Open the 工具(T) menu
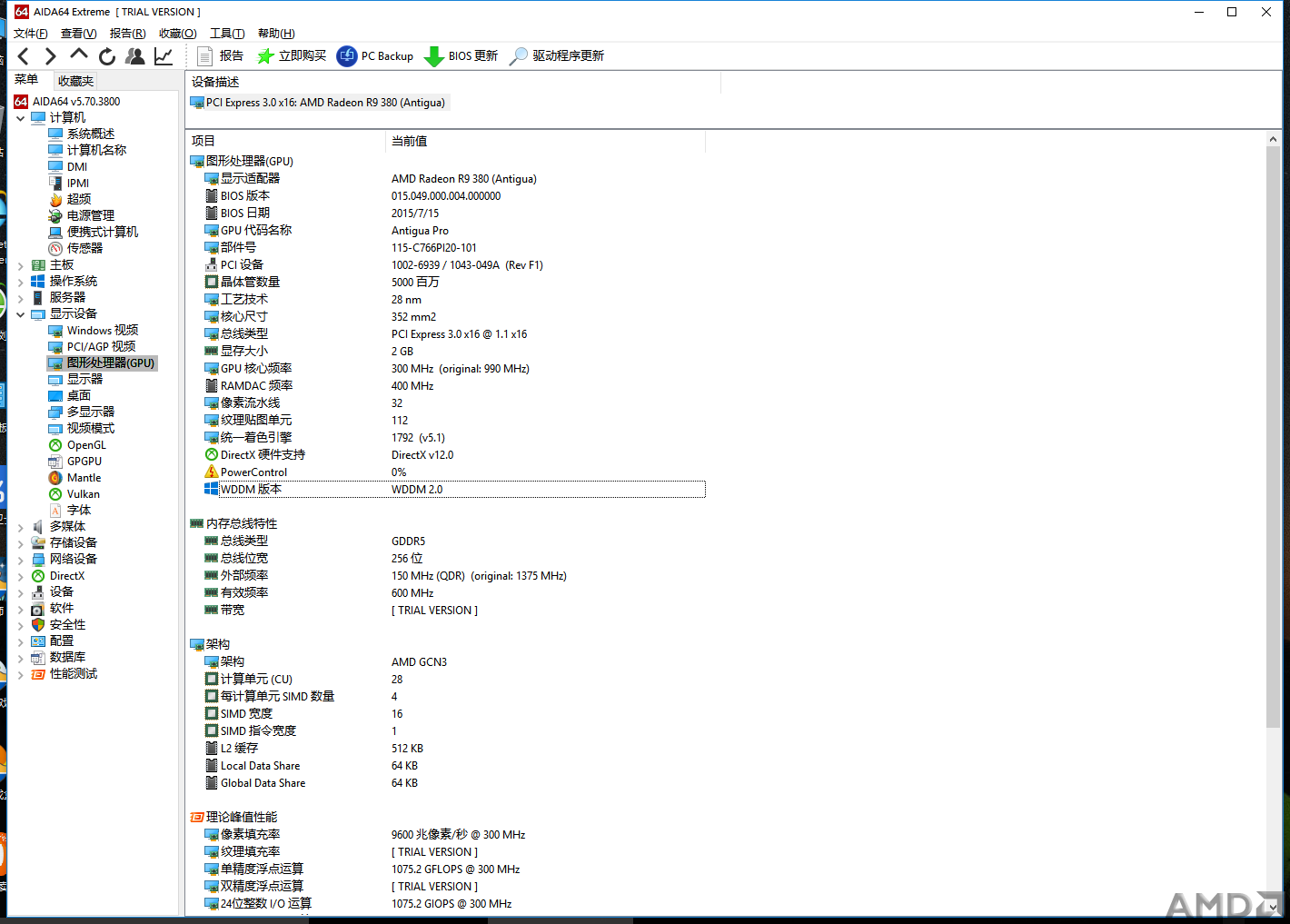This screenshot has height=924, width=1290. tap(227, 34)
